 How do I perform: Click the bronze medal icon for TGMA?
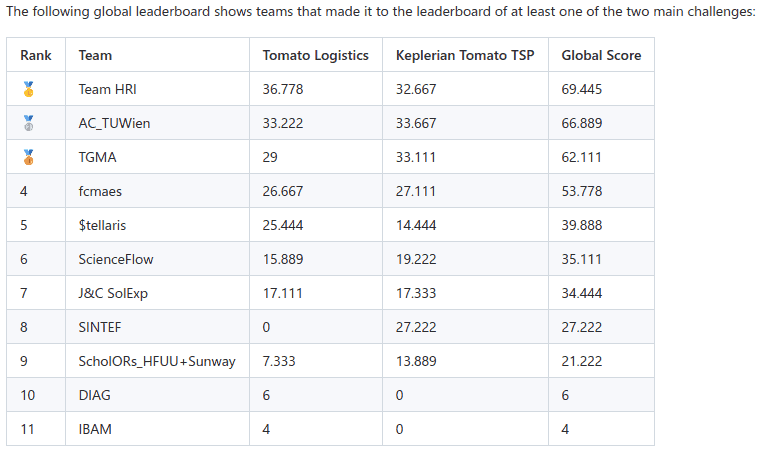pyautogui.click(x=28, y=157)
